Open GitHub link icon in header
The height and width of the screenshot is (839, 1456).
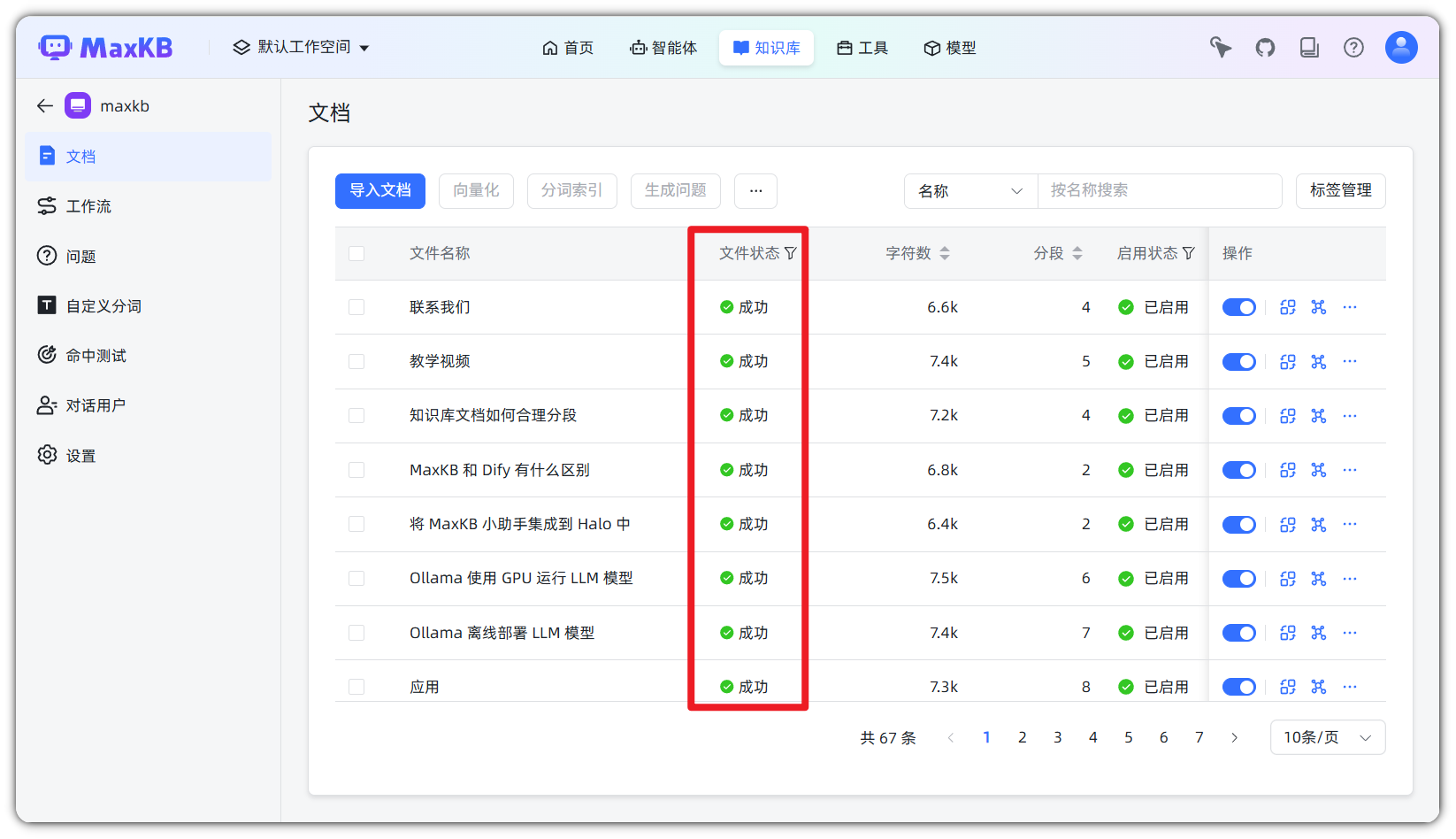click(x=1265, y=48)
